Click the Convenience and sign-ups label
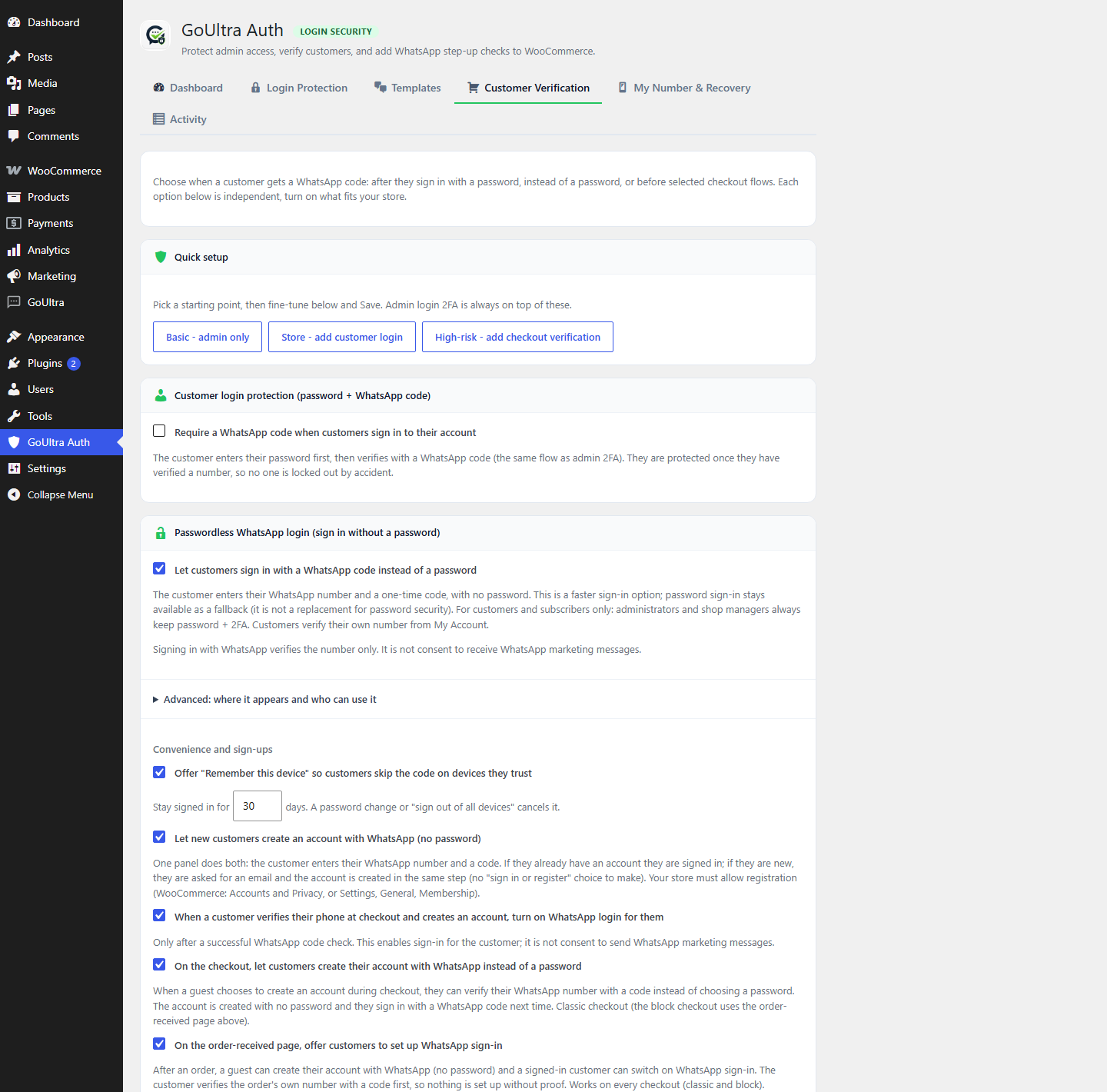 [213, 749]
